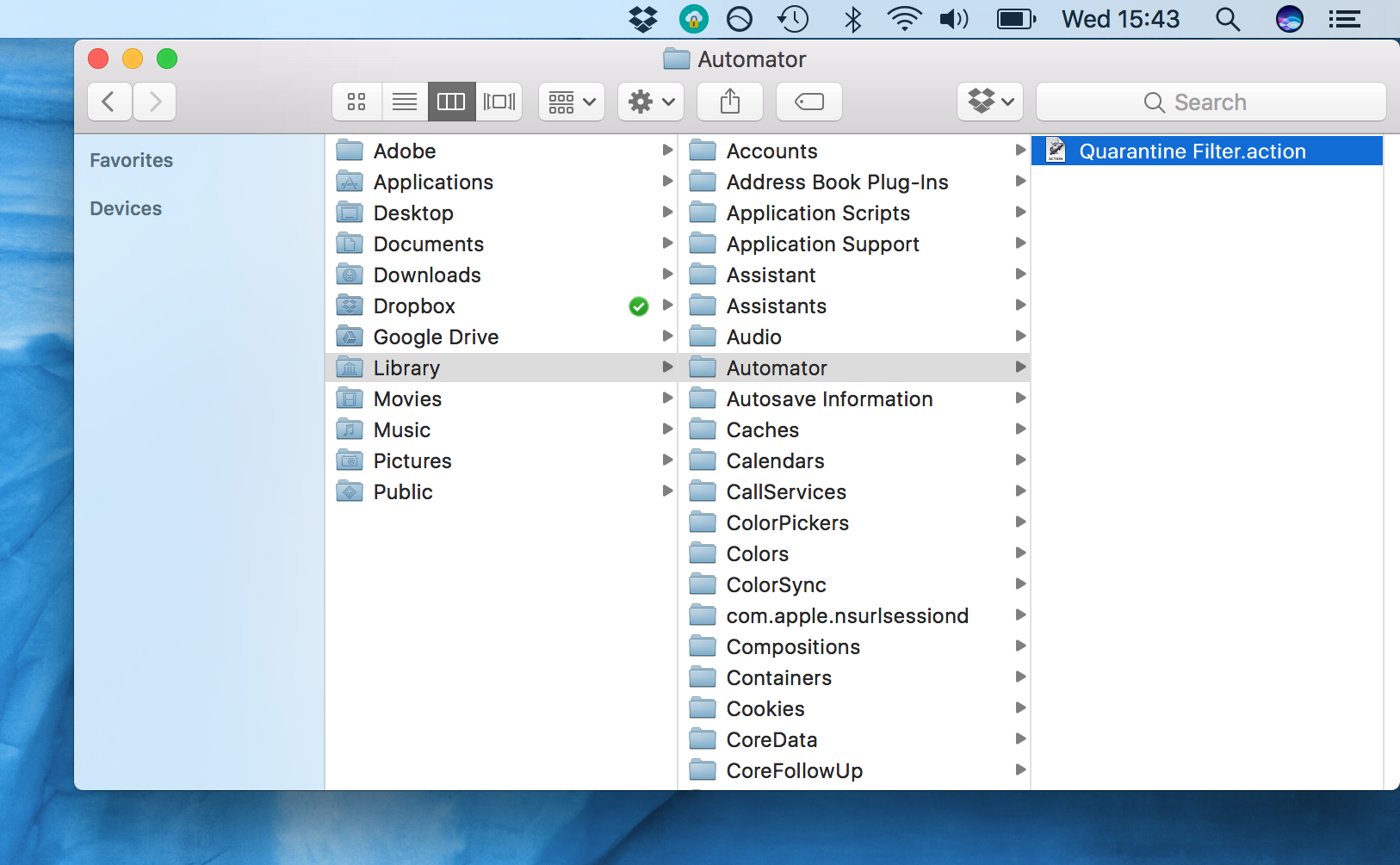Go forward with the right chevron button
This screenshot has height=865, width=1400.
[x=155, y=102]
